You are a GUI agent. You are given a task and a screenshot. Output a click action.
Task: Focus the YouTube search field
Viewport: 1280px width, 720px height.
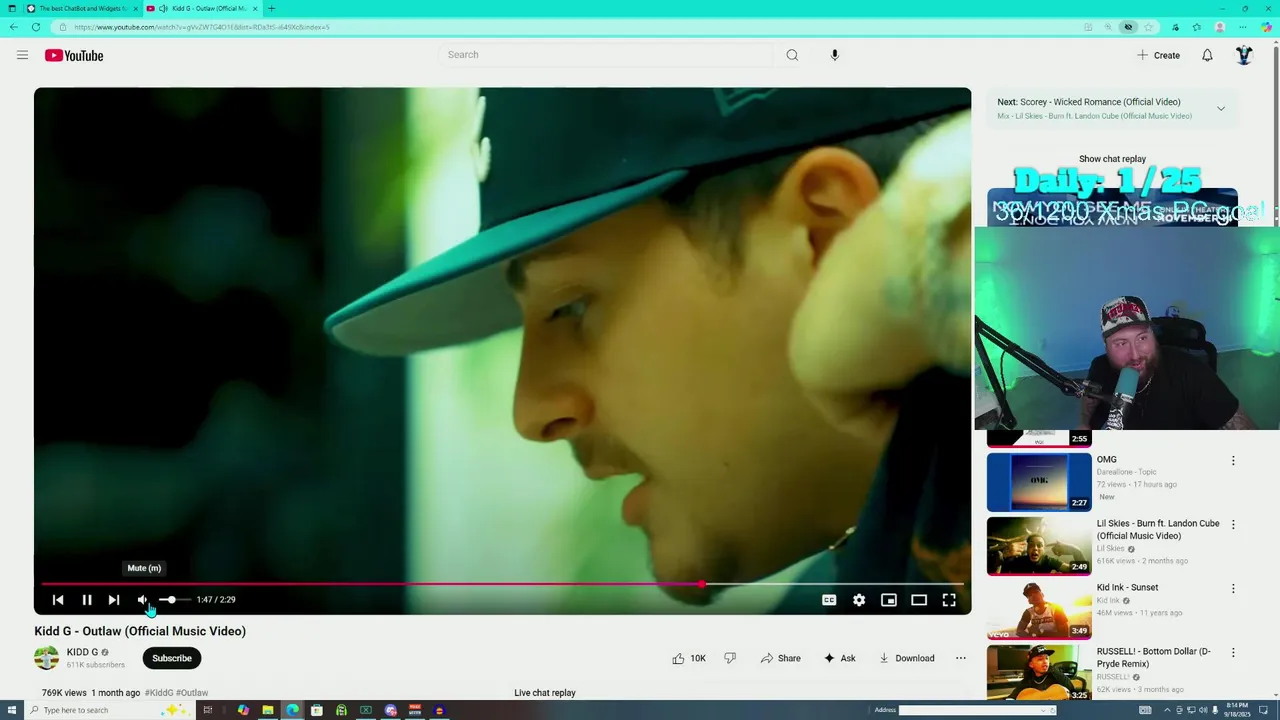coord(606,55)
